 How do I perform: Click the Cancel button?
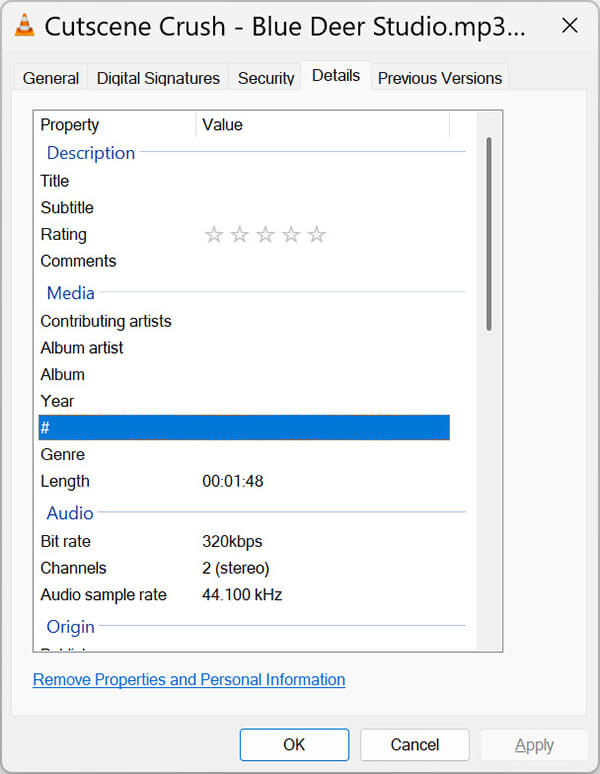coord(415,744)
